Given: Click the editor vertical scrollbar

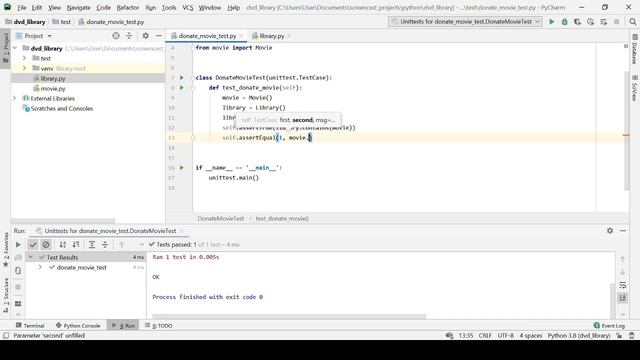Looking at the screenshot, I should pyautogui.click(x=626, y=131).
